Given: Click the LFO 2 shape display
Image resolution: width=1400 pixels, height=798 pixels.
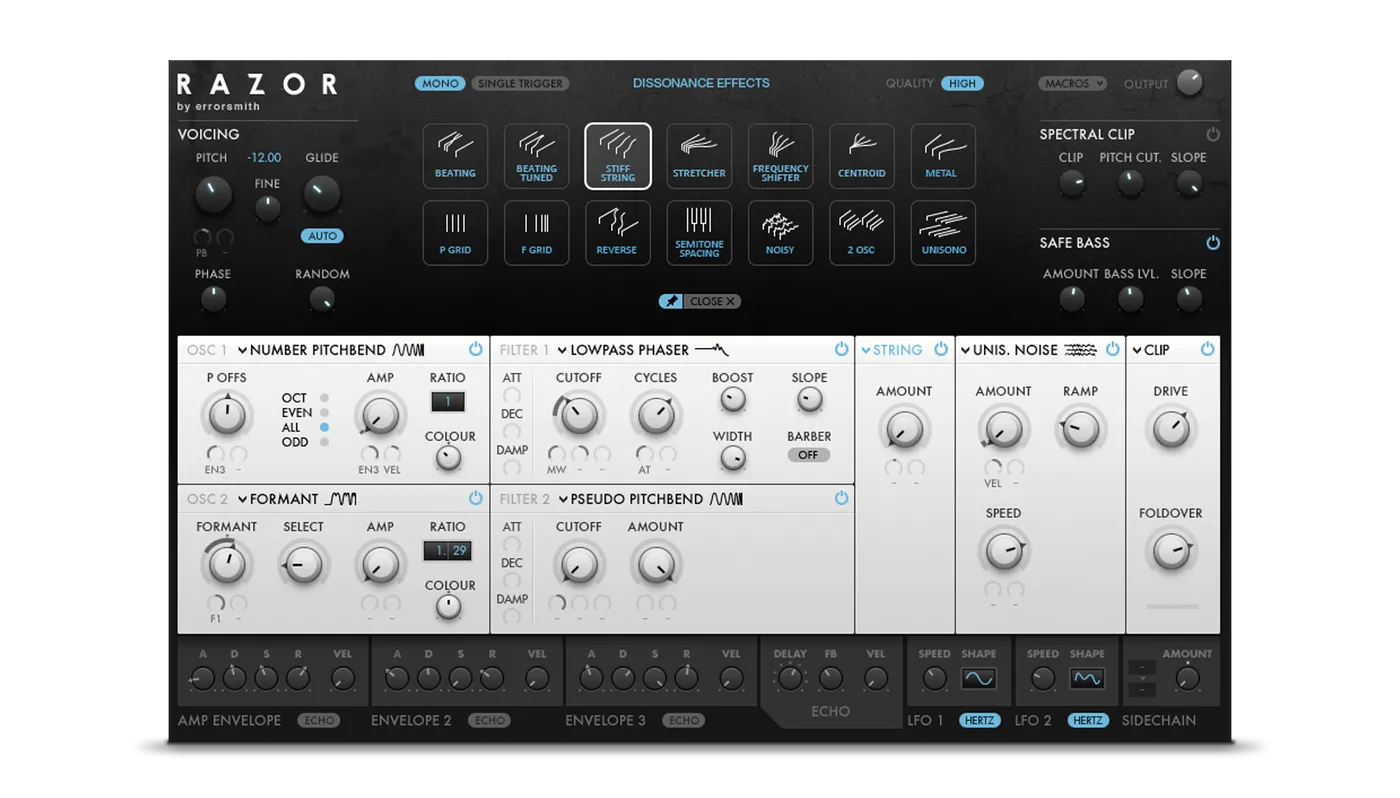Looking at the screenshot, I should [x=1087, y=679].
